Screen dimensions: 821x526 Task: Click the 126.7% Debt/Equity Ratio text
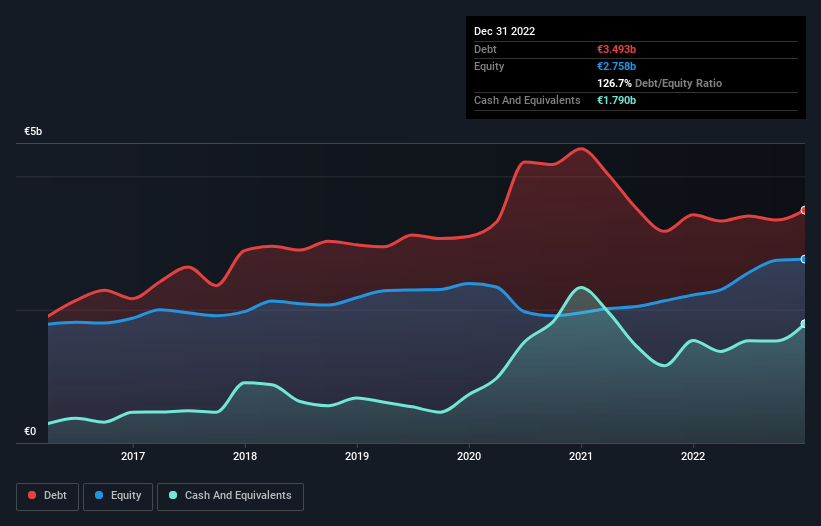[659, 83]
